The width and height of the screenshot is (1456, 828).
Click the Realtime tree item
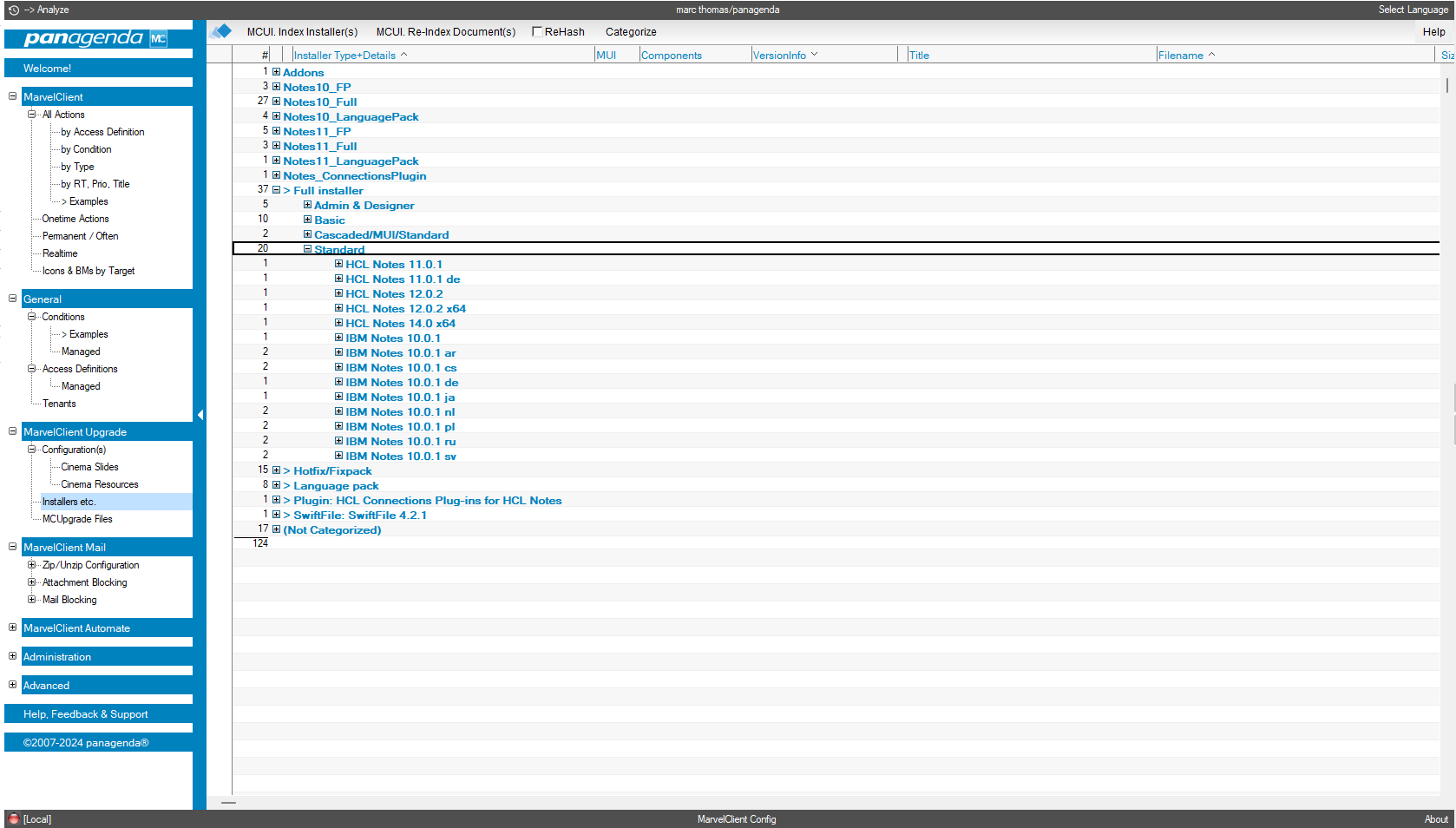[60, 253]
